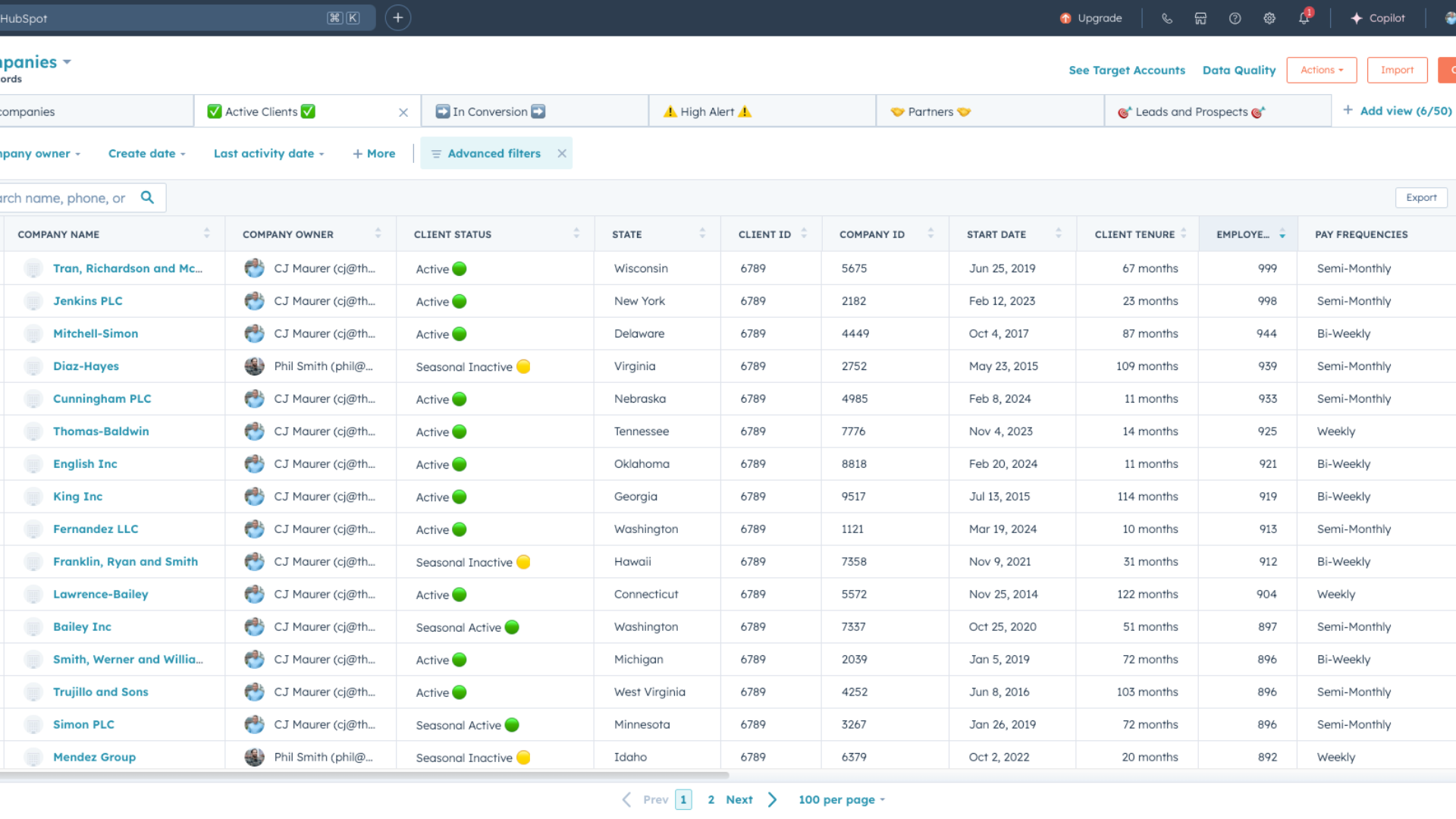This screenshot has height=819, width=1456.
Task: Click the Export button
Action: click(x=1421, y=197)
